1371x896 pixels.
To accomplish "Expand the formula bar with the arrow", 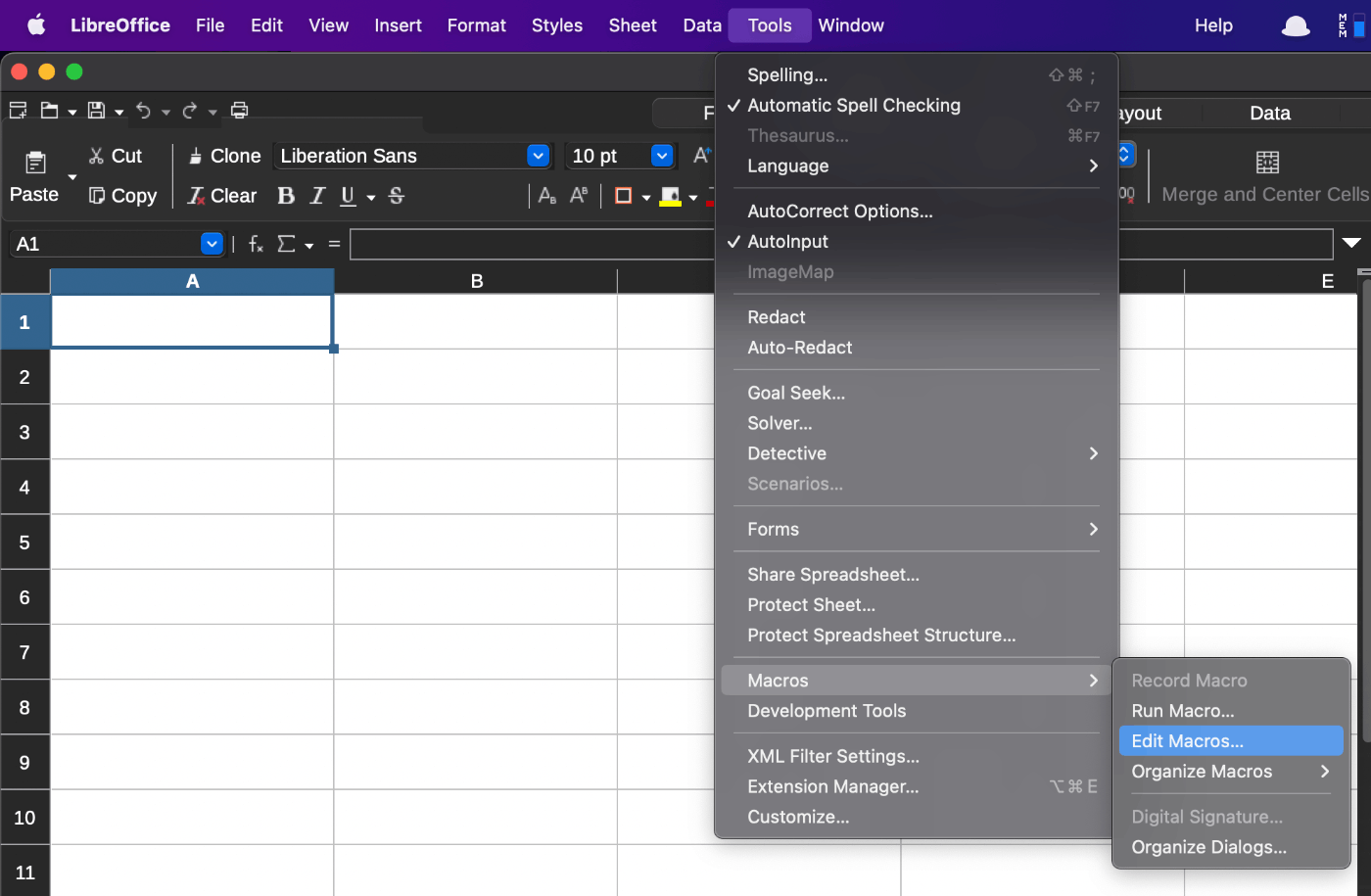I will 1351,243.
